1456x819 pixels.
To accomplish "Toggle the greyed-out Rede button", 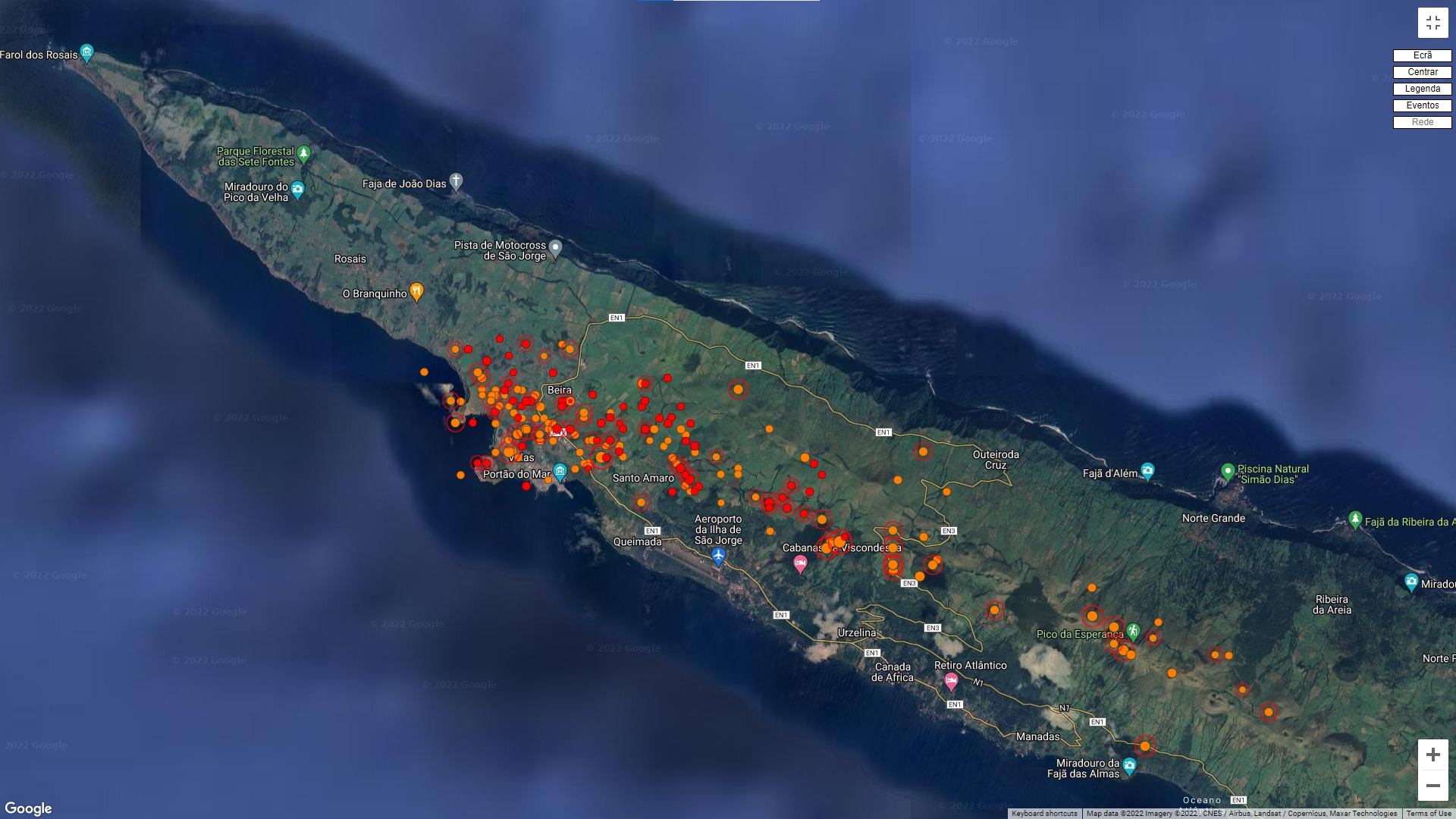I will [x=1422, y=122].
